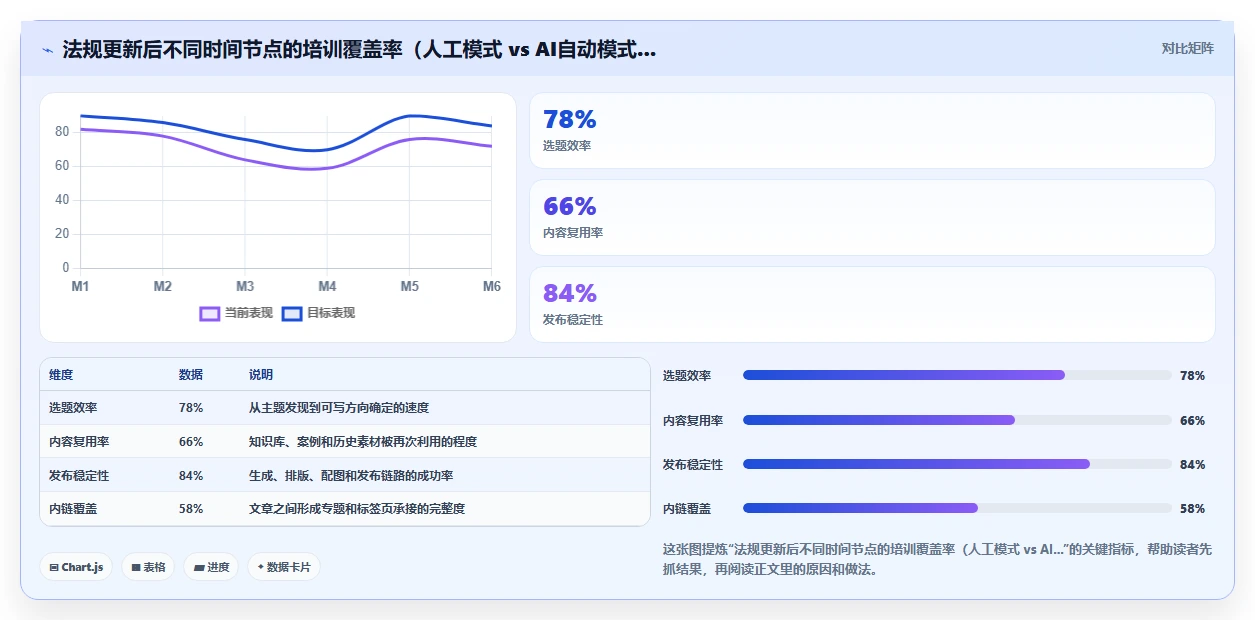Click the 内链覆盖 table row cell
Image resolution: width=1255 pixels, height=620 pixels.
pos(73,508)
